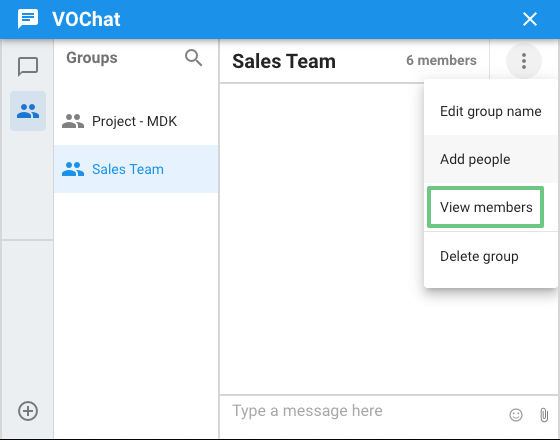The width and height of the screenshot is (560, 440).
Task: Choose View members menu entry
Action: (x=486, y=207)
